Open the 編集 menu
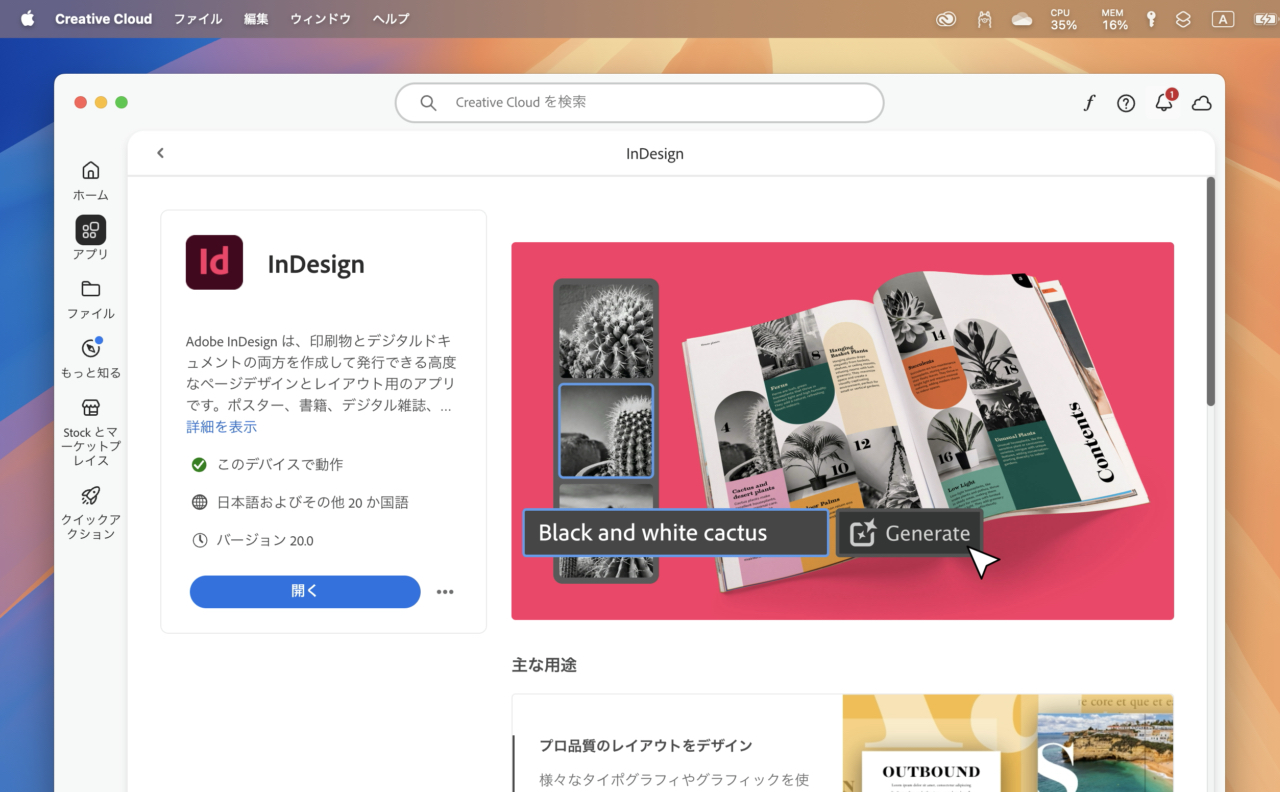1280x792 pixels. [x=256, y=19]
